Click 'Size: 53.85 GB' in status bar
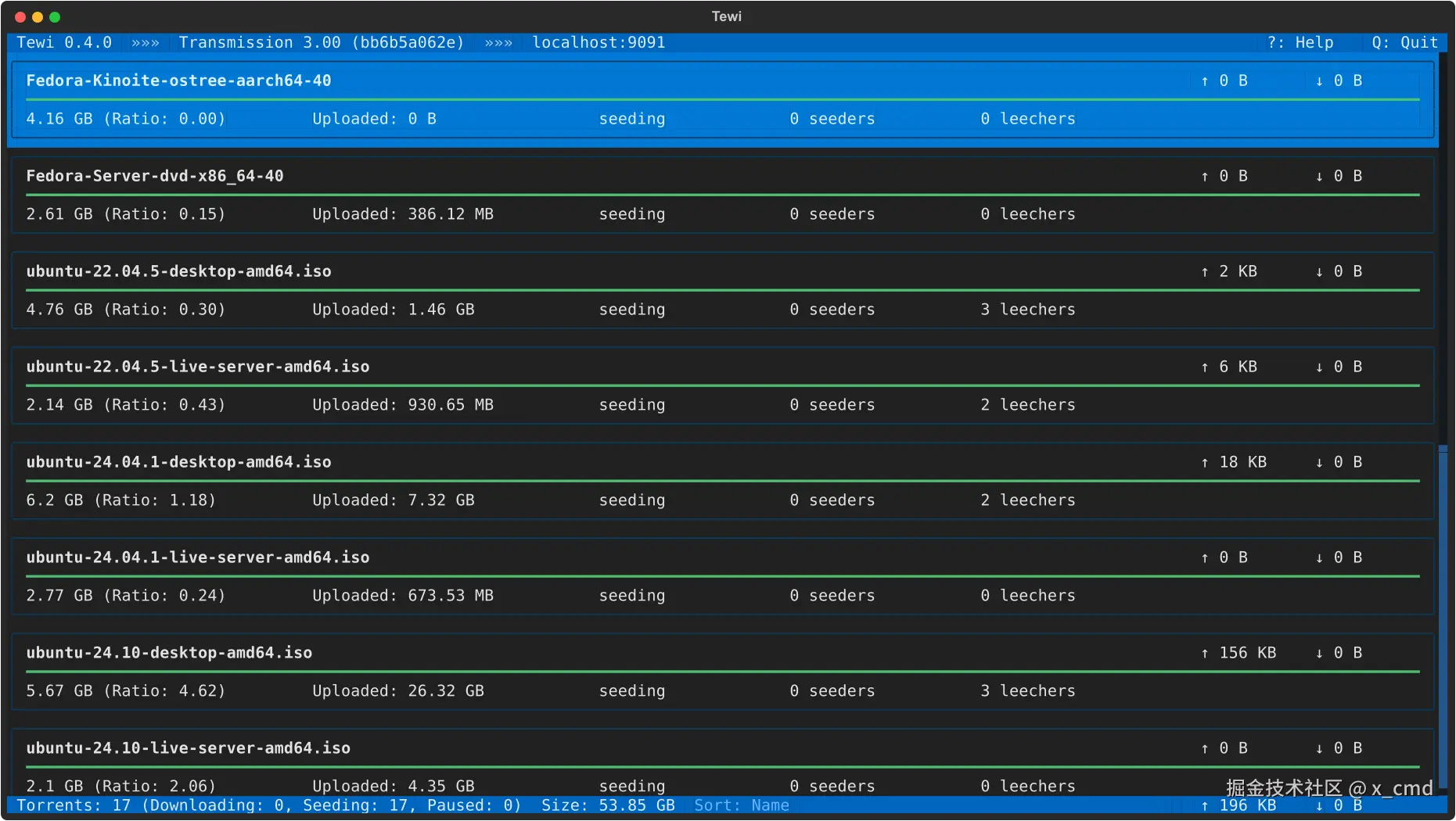The height and width of the screenshot is (821, 1456). (x=608, y=805)
